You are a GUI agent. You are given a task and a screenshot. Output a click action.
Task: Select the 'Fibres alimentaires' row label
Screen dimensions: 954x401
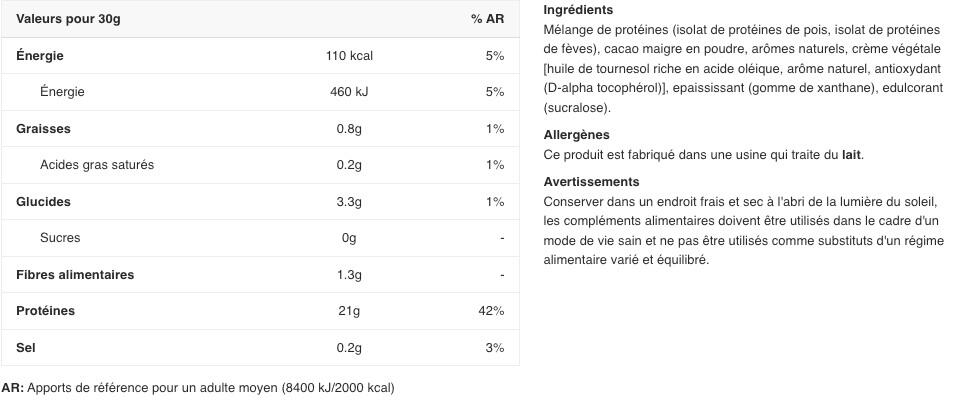pyautogui.click(x=75, y=275)
